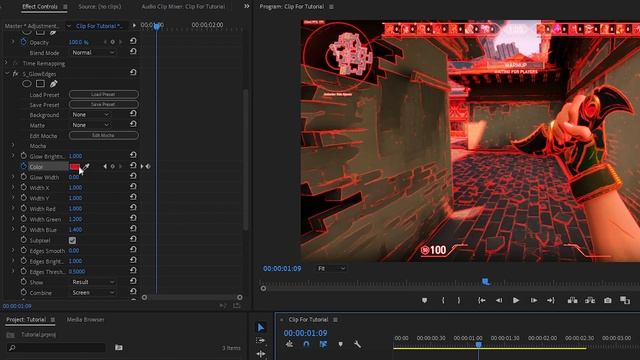640x360 pixels.
Task: Open timeline display settings wrench
Action: tap(357, 344)
